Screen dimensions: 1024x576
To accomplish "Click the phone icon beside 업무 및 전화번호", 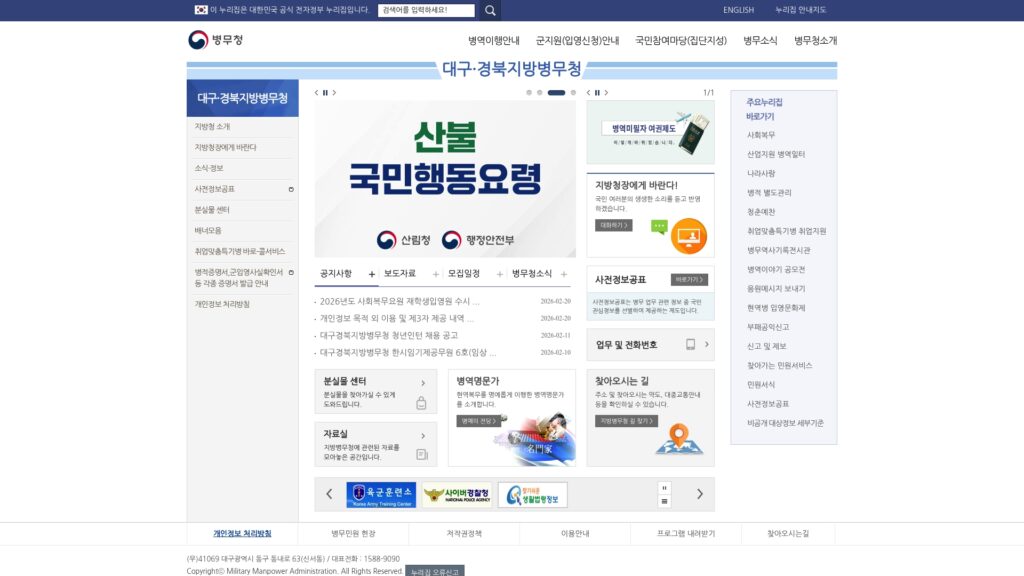I will pyautogui.click(x=690, y=344).
